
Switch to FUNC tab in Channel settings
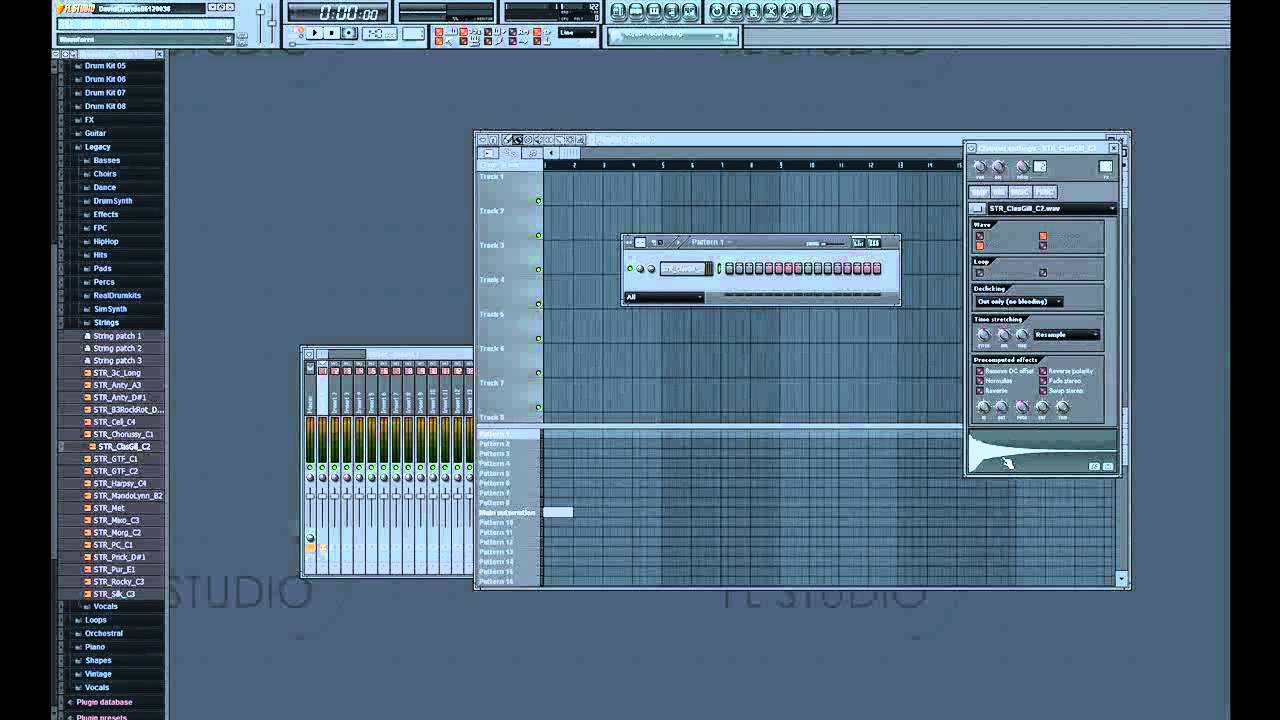[1045, 191]
